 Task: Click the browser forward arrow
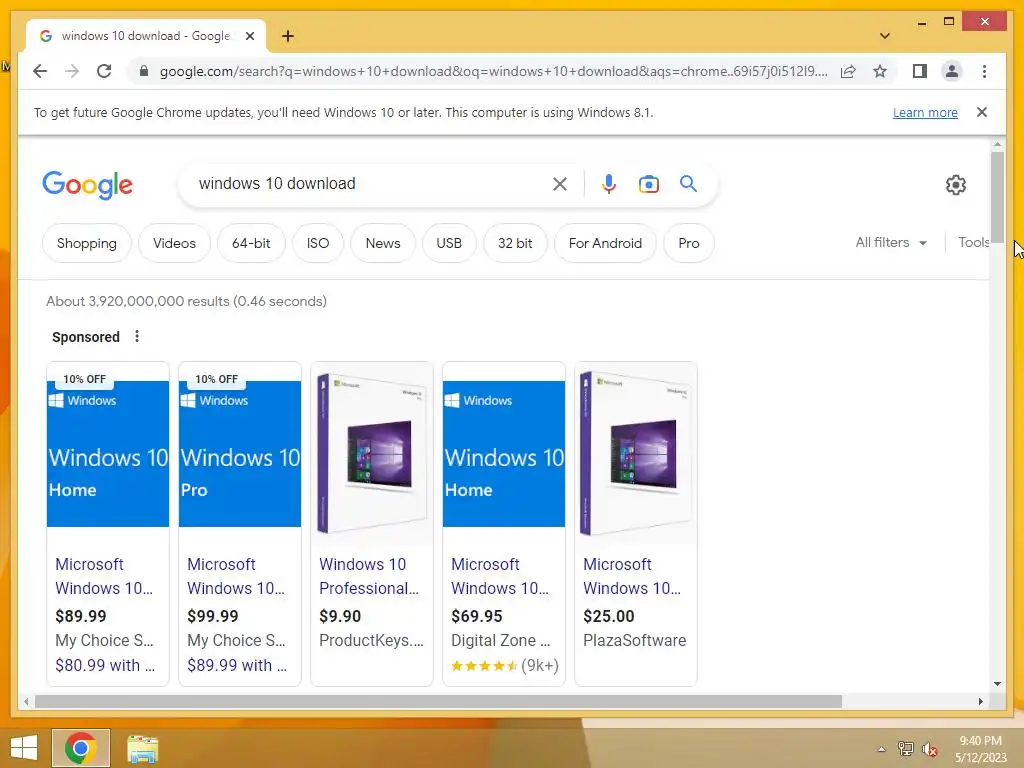pos(72,71)
